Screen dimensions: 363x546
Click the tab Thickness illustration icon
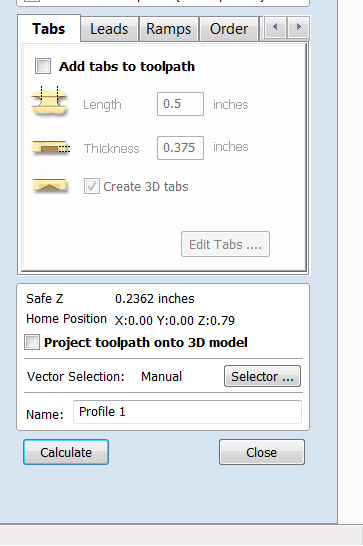[51, 147]
